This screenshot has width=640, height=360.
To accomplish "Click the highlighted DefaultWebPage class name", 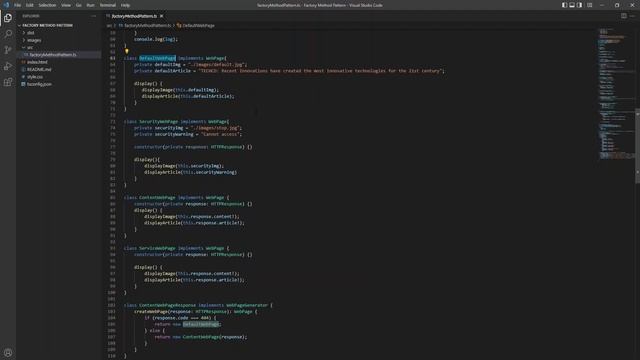I will pyautogui.click(x=157, y=58).
